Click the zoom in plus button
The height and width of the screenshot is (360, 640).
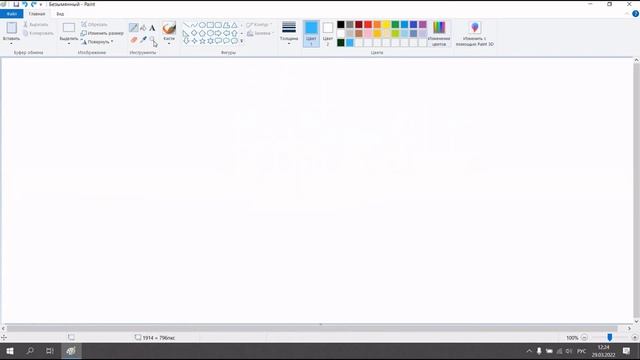pos(635,338)
